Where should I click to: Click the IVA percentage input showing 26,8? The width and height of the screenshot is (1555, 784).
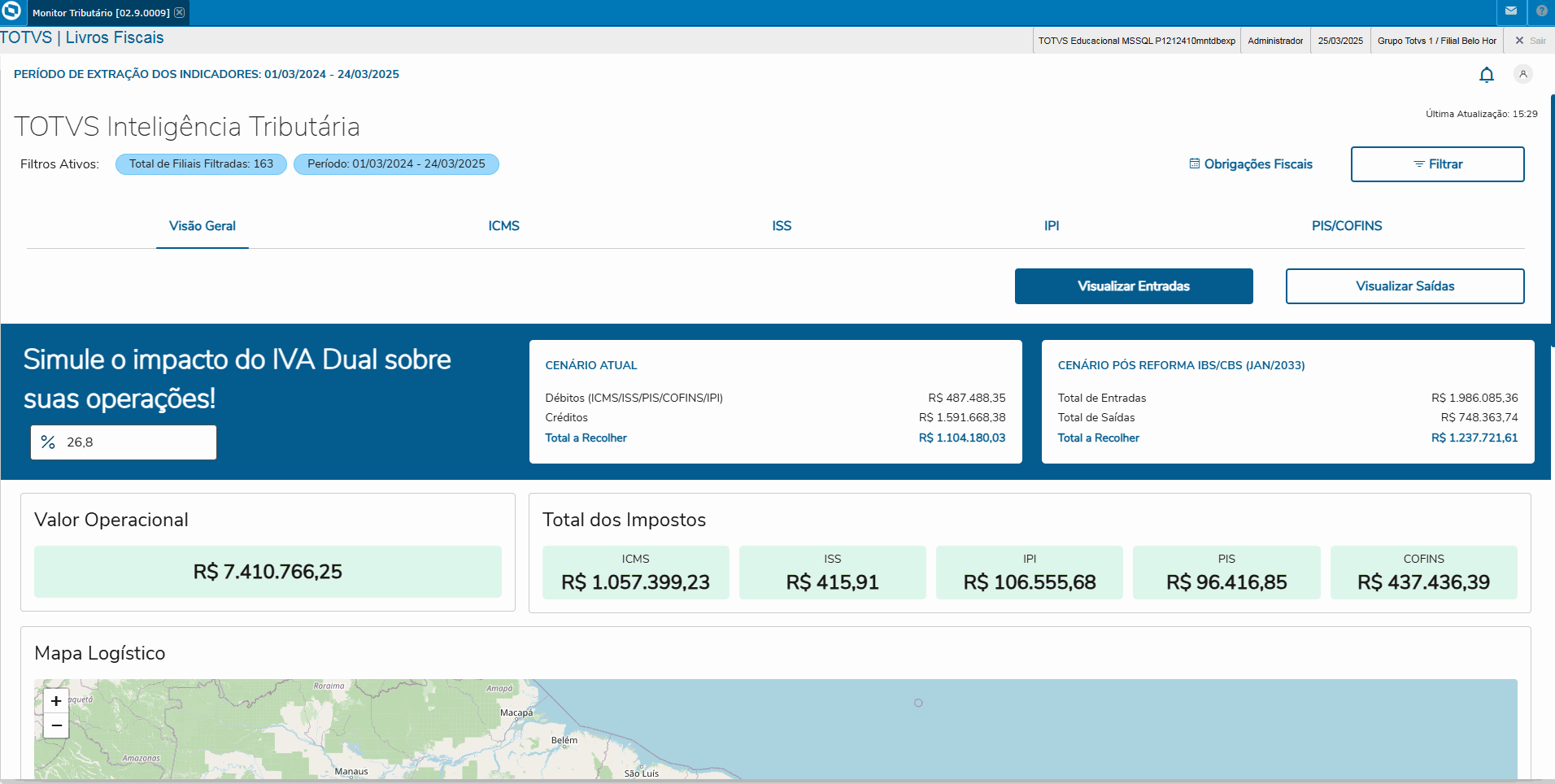coord(123,442)
